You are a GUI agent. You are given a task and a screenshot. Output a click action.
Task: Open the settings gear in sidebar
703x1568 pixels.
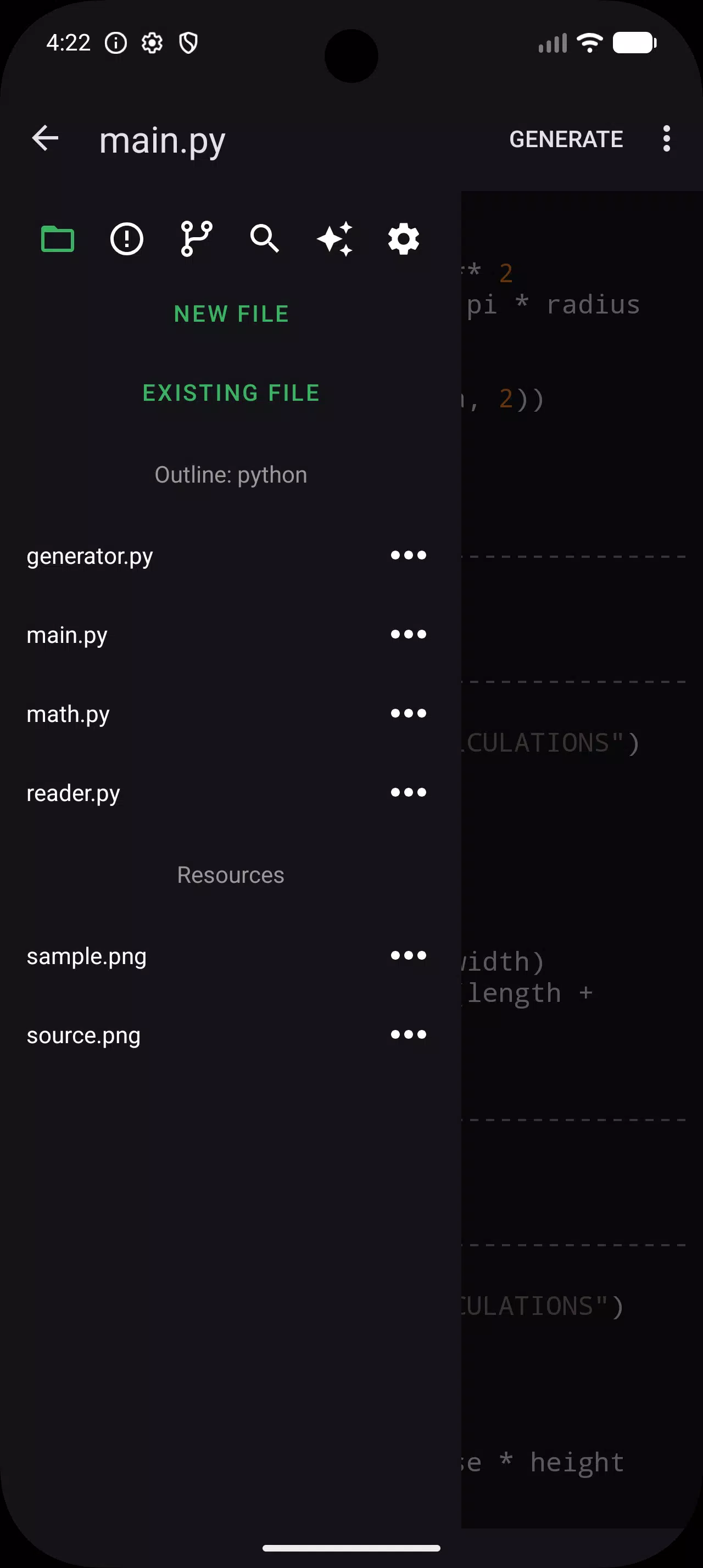(x=404, y=239)
